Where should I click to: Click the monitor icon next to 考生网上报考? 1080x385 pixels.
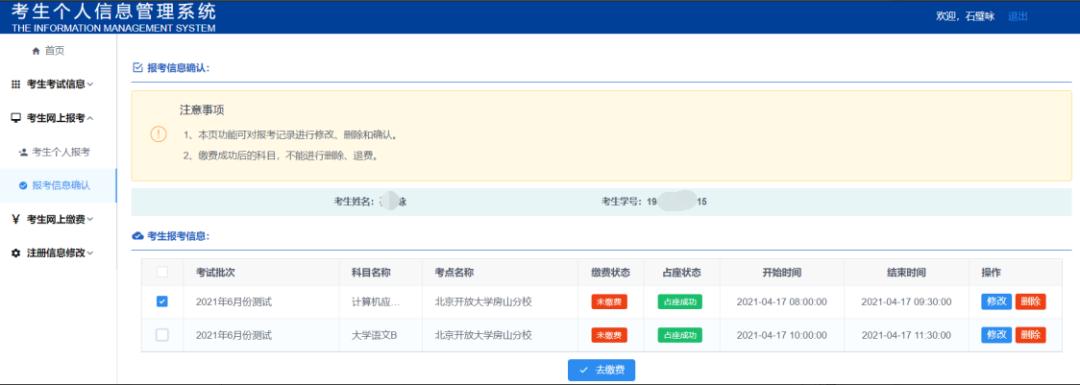pyautogui.click(x=16, y=118)
